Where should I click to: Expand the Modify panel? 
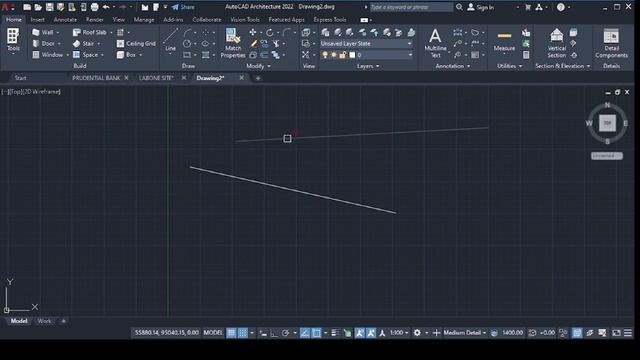[258, 66]
